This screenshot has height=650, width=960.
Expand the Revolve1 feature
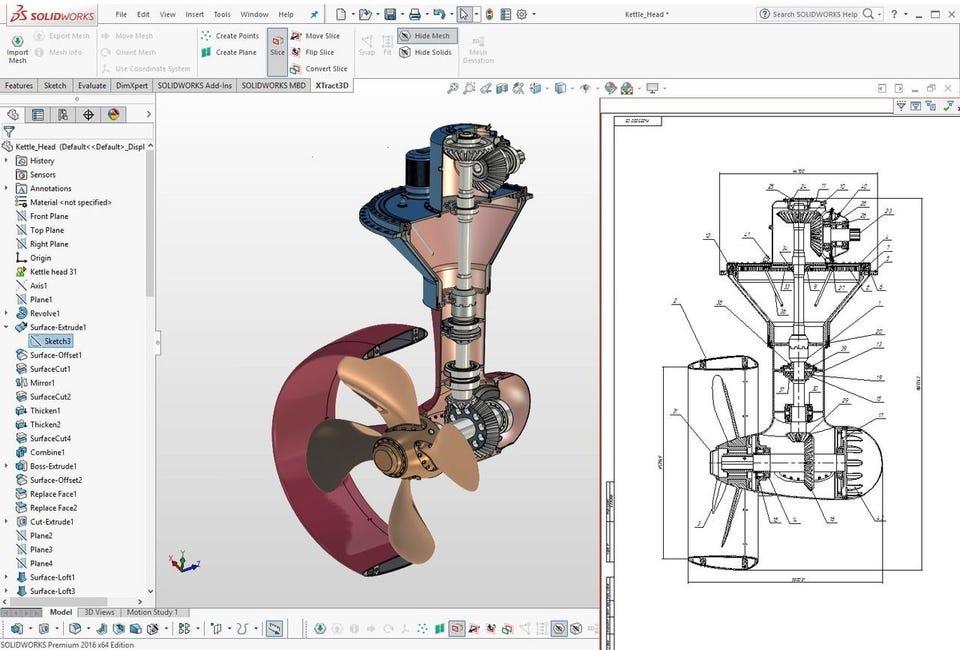point(6,313)
